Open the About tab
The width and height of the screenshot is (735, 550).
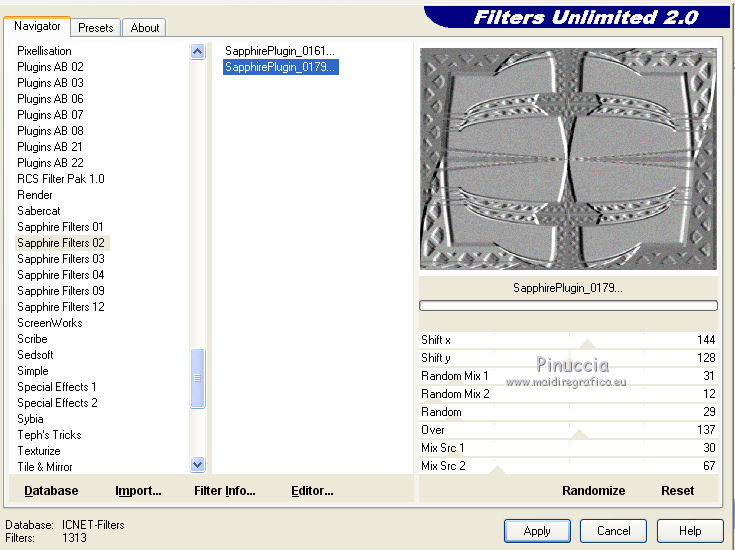tap(144, 28)
